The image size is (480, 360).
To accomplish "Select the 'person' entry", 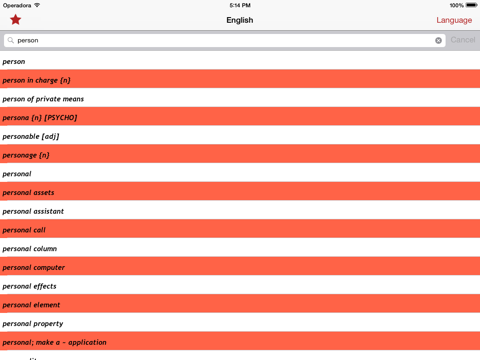I will (x=240, y=60).
